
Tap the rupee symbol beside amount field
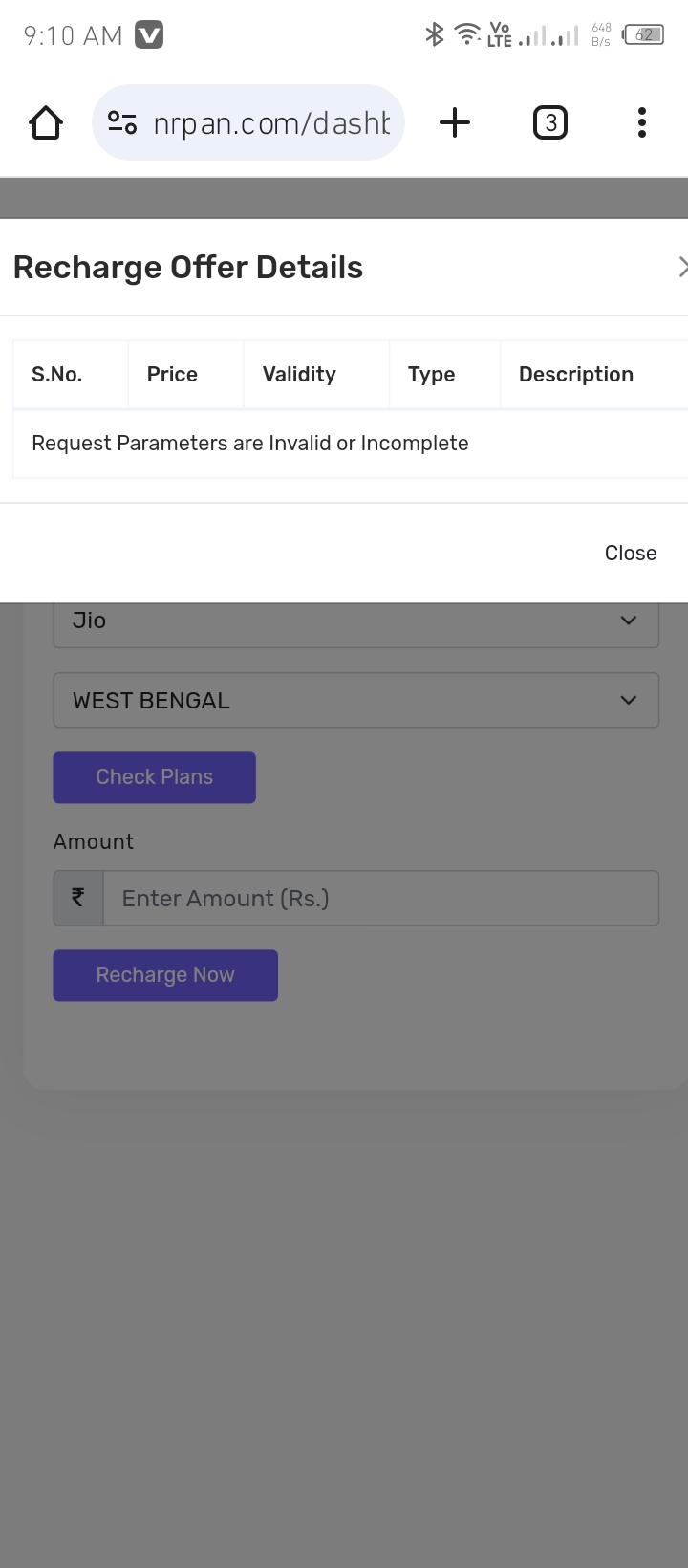pyautogui.click(x=78, y=898)
